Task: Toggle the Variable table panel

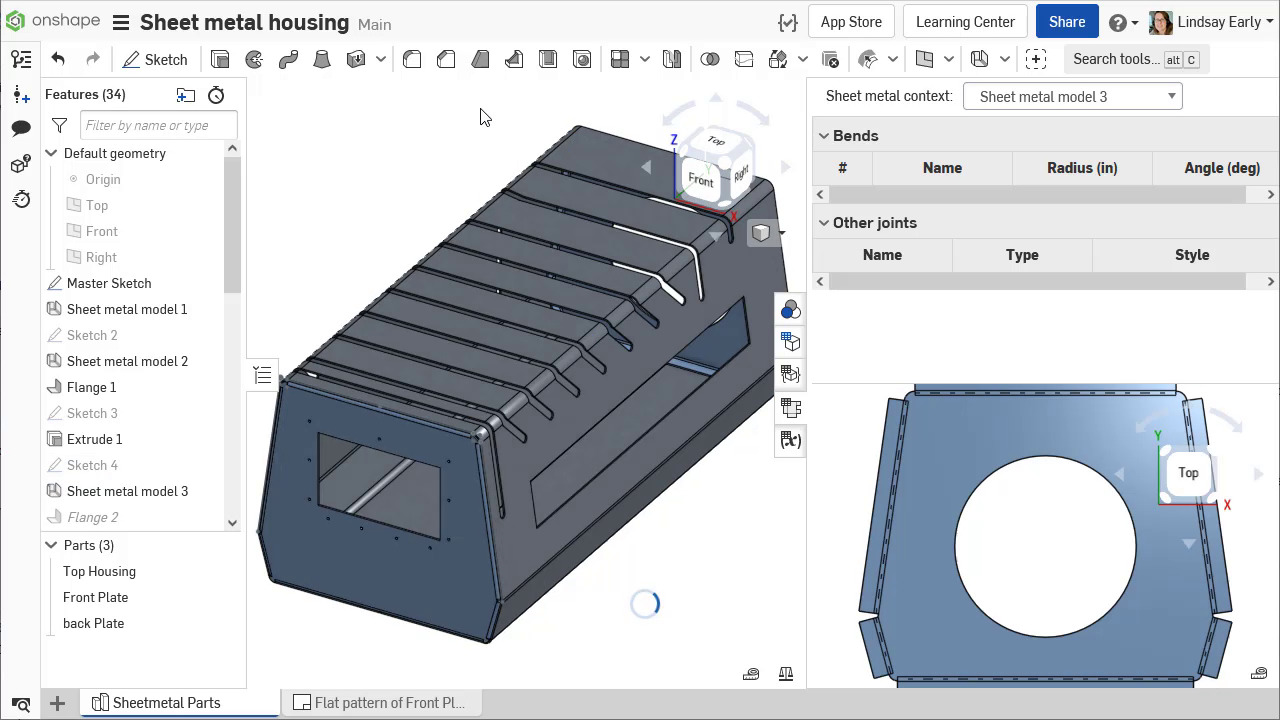Action: [791, 441]
